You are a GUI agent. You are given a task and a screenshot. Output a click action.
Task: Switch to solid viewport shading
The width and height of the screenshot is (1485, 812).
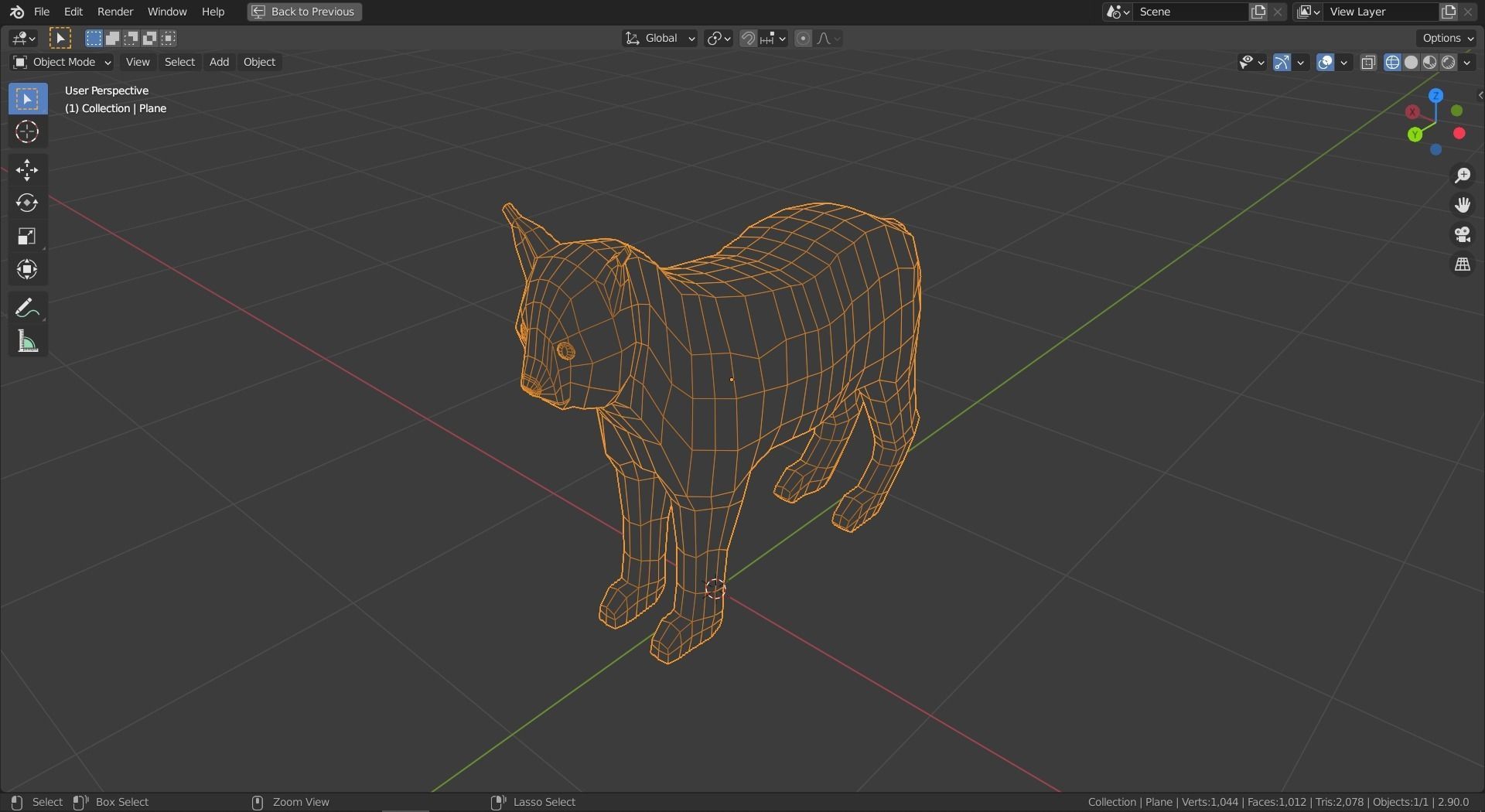point(1411,63)
